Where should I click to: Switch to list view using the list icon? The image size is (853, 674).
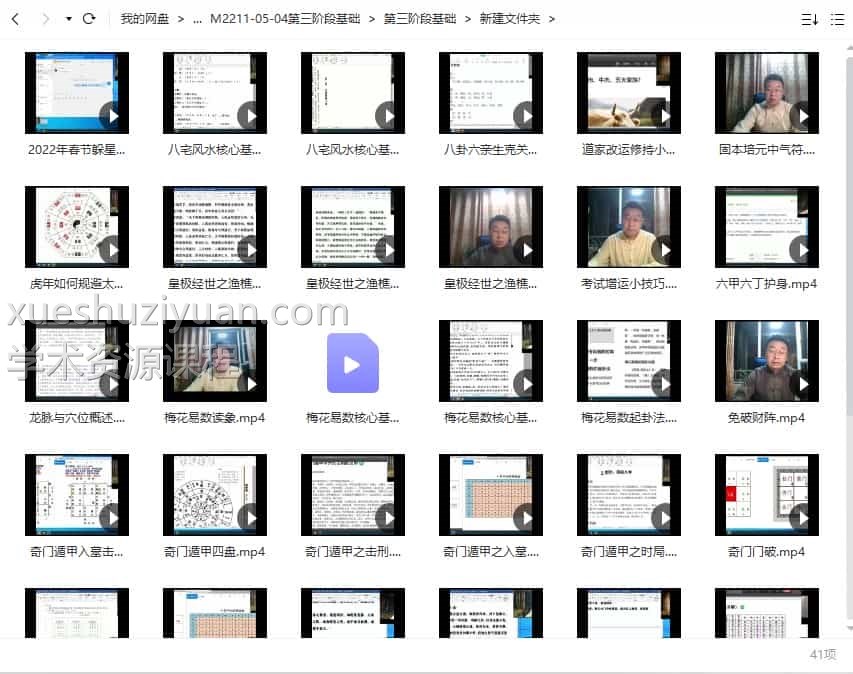(x=838, y=18)
